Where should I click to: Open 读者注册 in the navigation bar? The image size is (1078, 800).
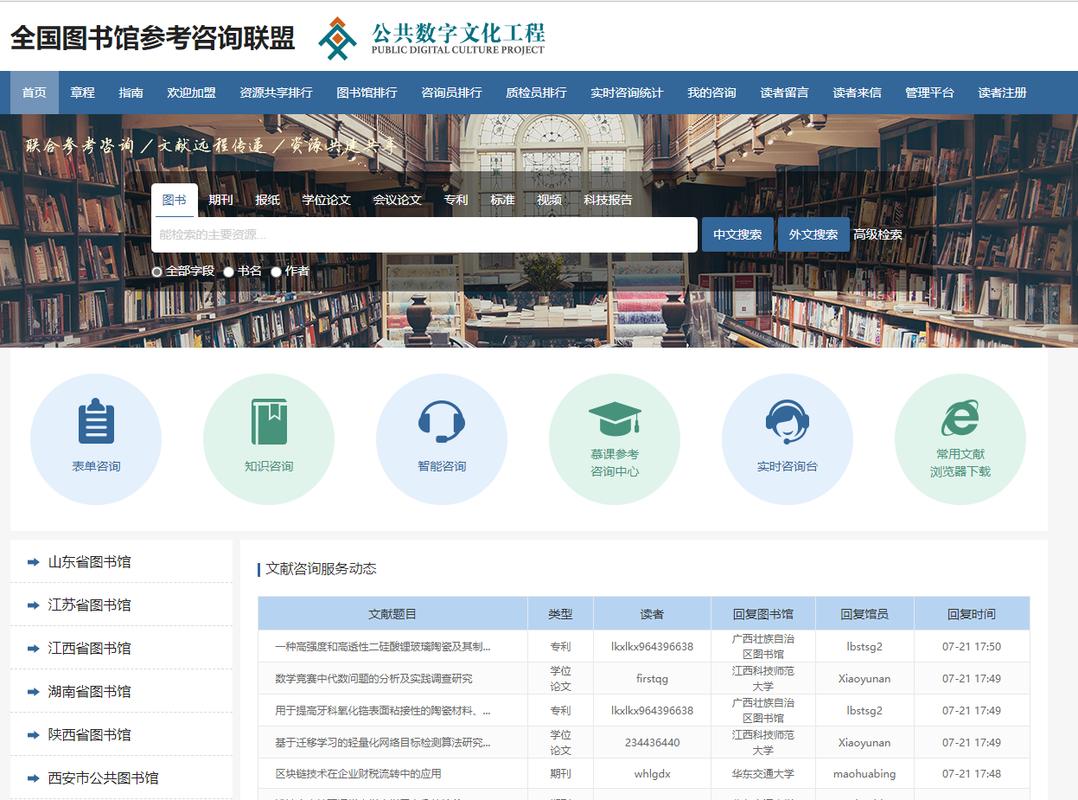1002,93
